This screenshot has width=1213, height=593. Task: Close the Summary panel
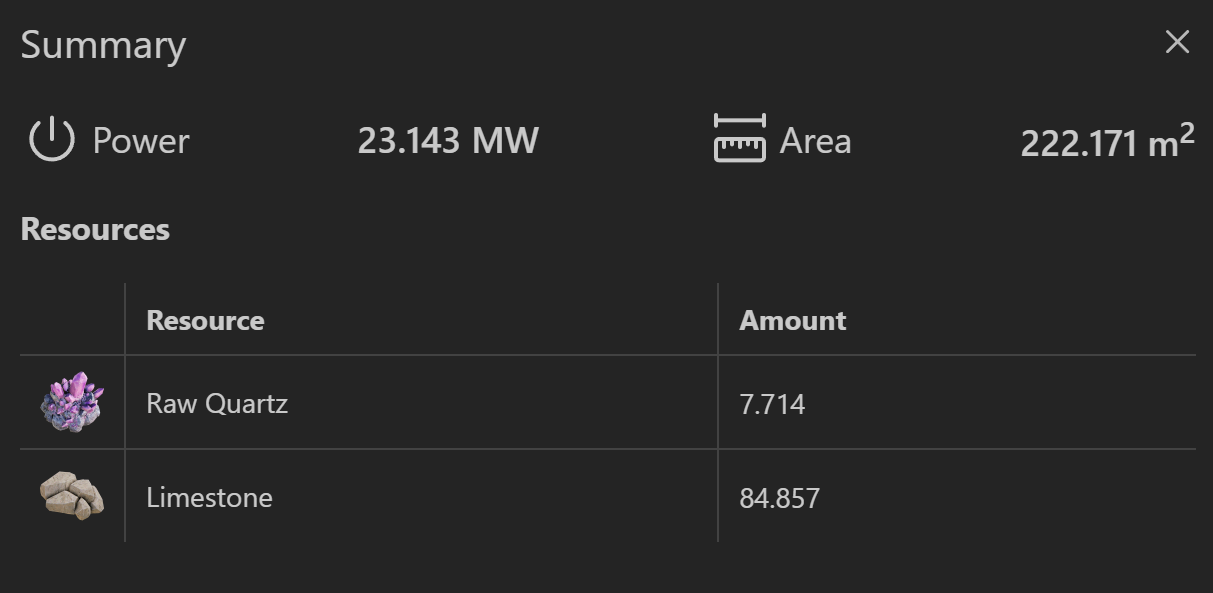(x=1177, y=42)
